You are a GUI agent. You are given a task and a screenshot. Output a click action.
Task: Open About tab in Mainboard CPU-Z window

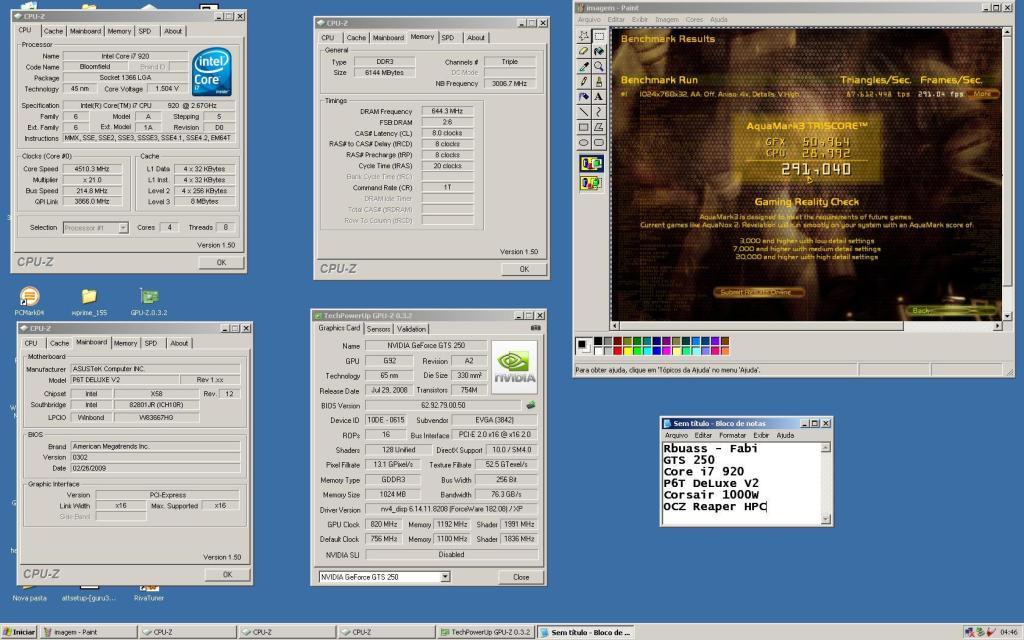coord(179,343)
